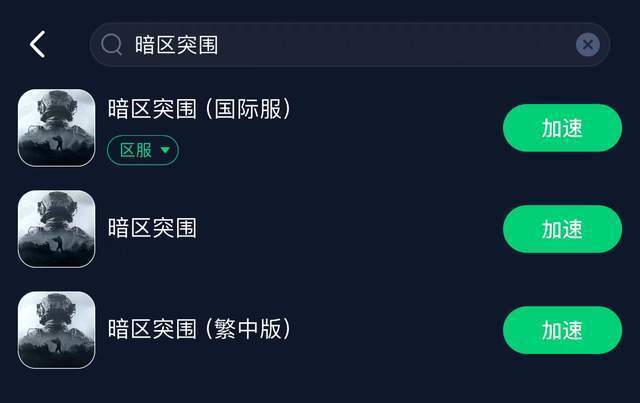Open the 区服 region dropdown

(143, 150)
